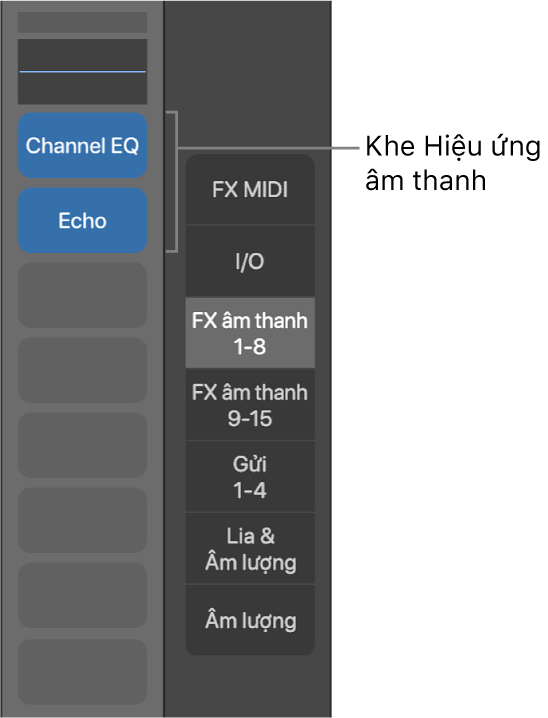The height and width of the screenshot is (718, 548).
Task: Click the EQ display thumbnail
Action: point(82,71)
